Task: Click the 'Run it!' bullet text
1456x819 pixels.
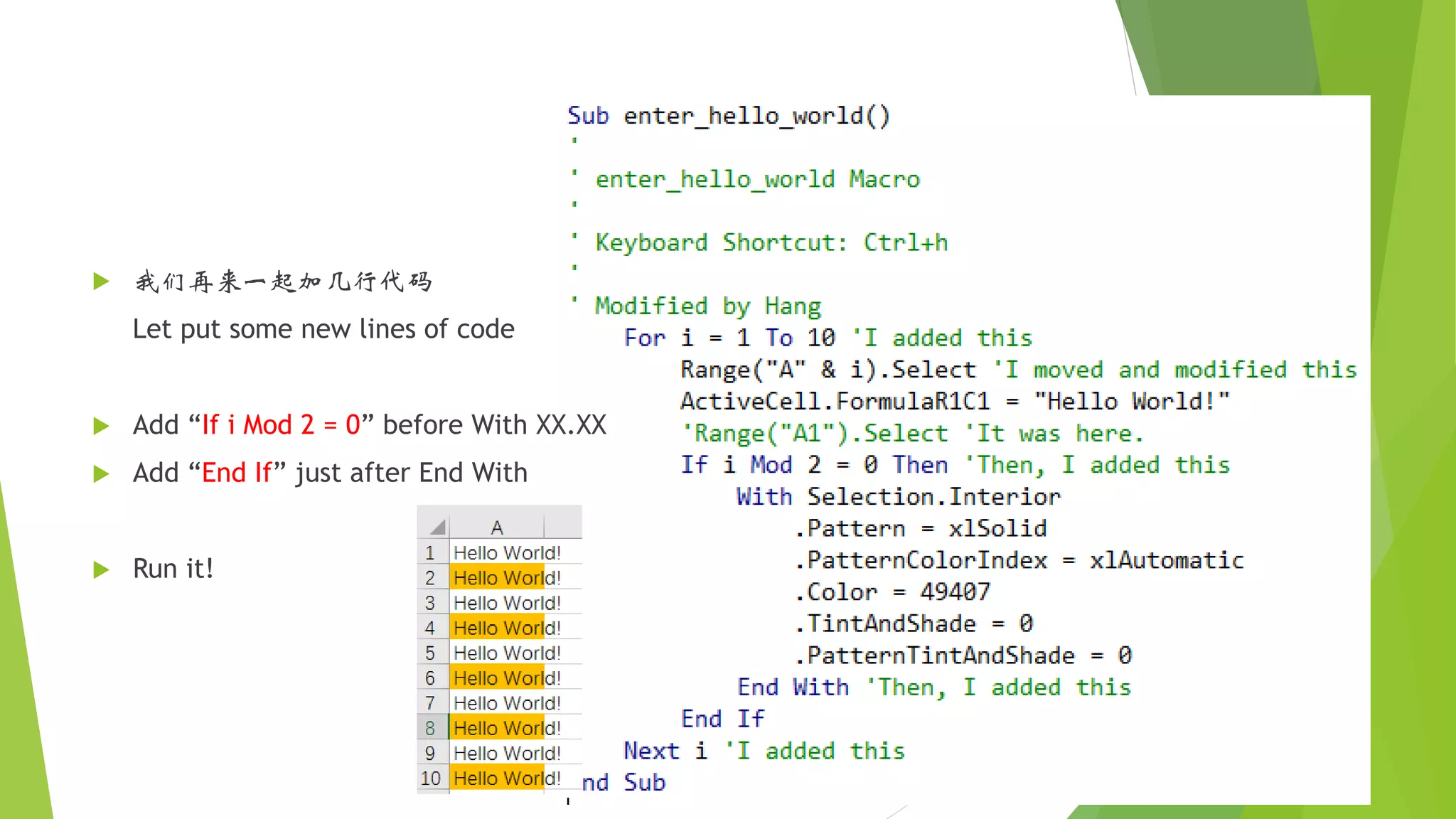Action: click(173, 569)
